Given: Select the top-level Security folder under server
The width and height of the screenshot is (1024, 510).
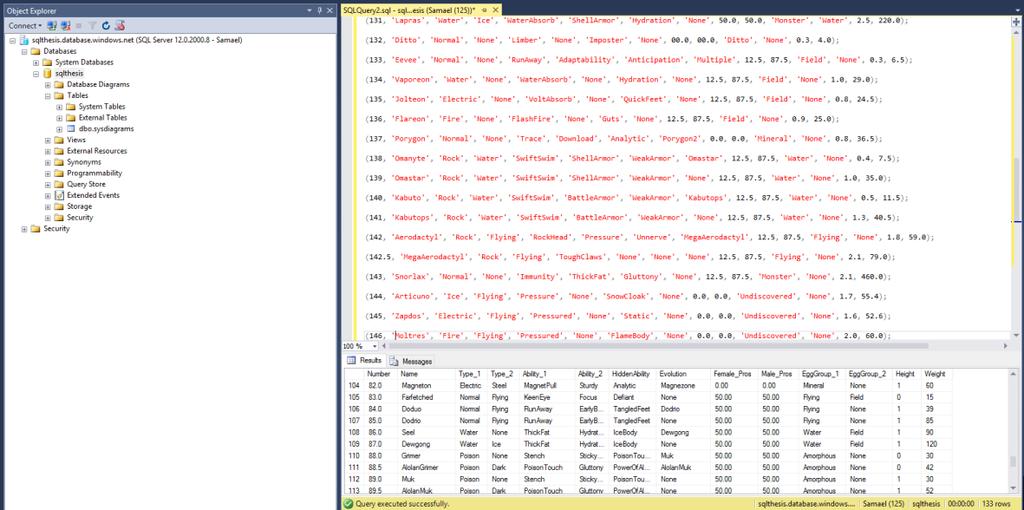Looking at the screenshot, I should tap(56, 229).
